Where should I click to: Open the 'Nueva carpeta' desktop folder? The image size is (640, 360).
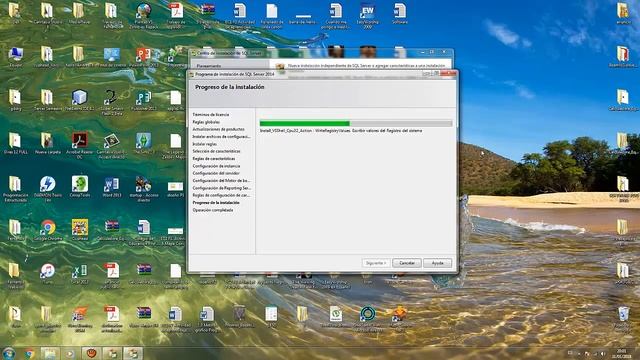[x=47, y=144]
